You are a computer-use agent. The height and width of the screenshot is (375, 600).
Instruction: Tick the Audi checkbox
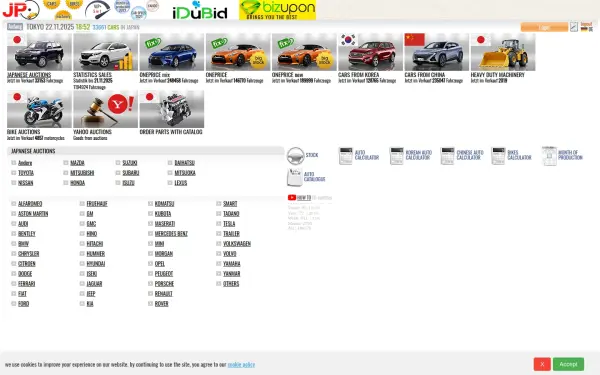(14, 223)
